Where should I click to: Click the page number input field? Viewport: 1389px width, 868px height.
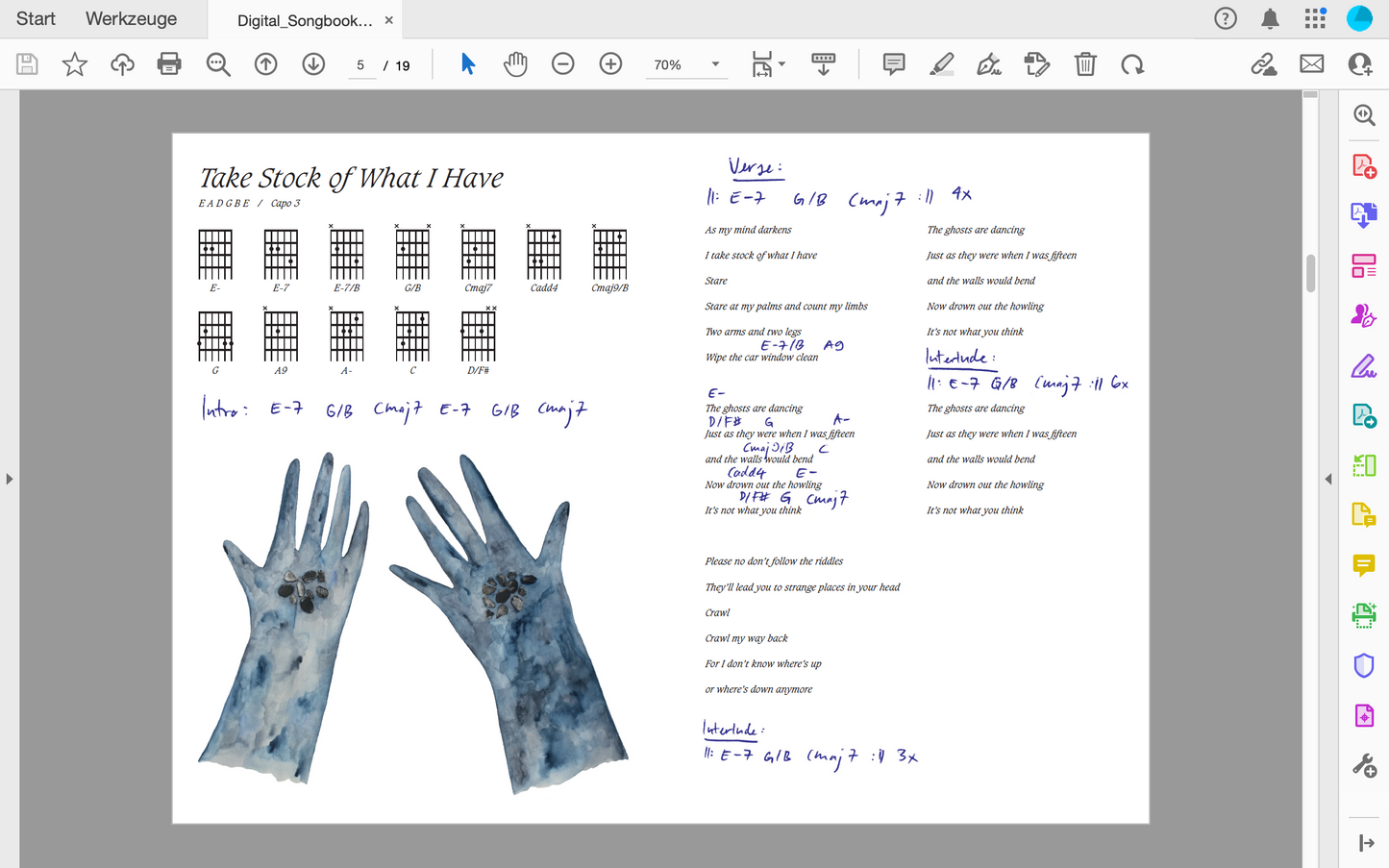pos(361,65)
